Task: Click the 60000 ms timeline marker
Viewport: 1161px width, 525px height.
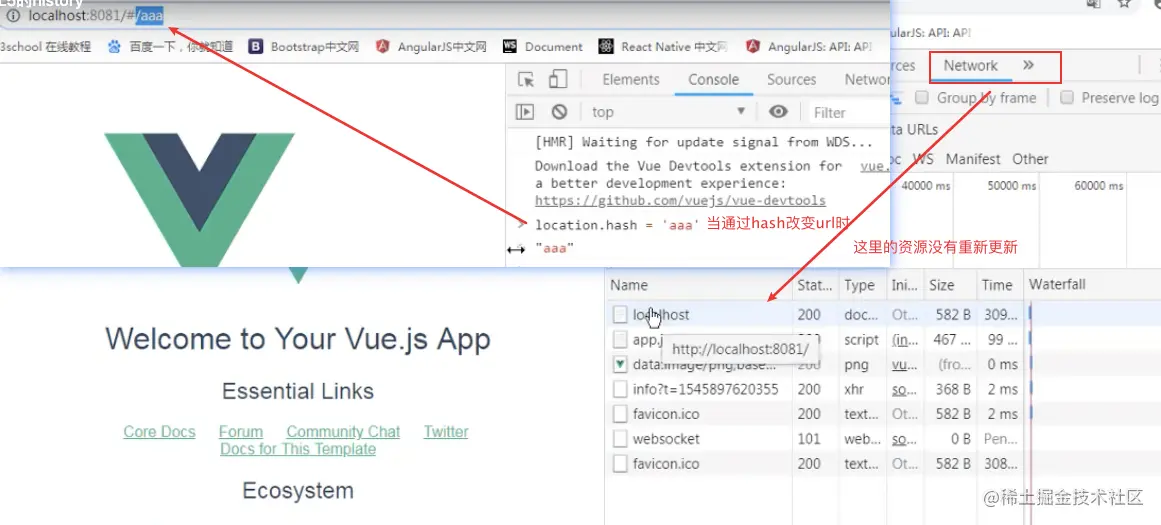Action: (1099, 186)
